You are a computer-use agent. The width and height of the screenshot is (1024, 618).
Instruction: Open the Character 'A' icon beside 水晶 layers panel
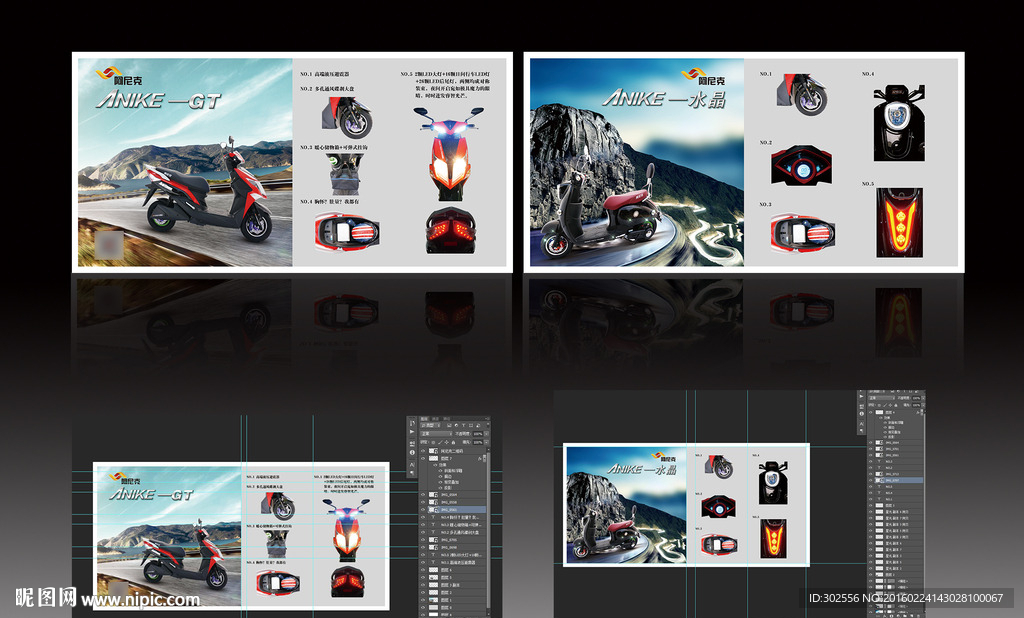pos(861,424)
